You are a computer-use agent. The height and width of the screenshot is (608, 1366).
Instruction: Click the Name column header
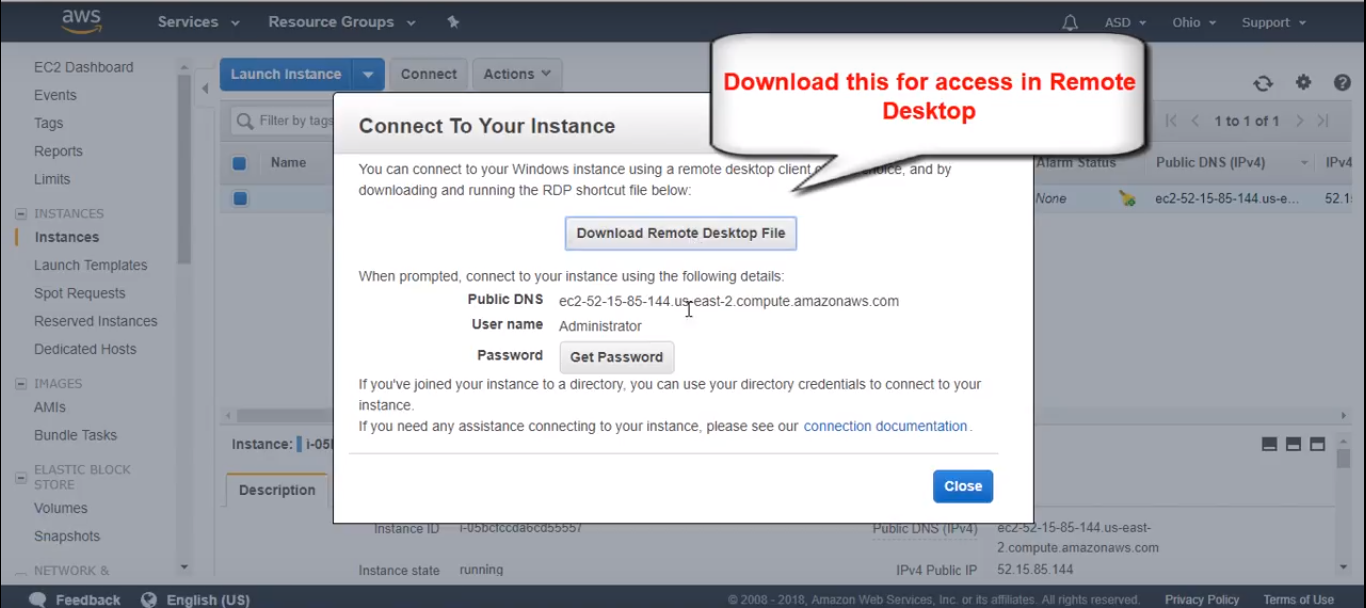pyautogui.click(x=288, y=162)
